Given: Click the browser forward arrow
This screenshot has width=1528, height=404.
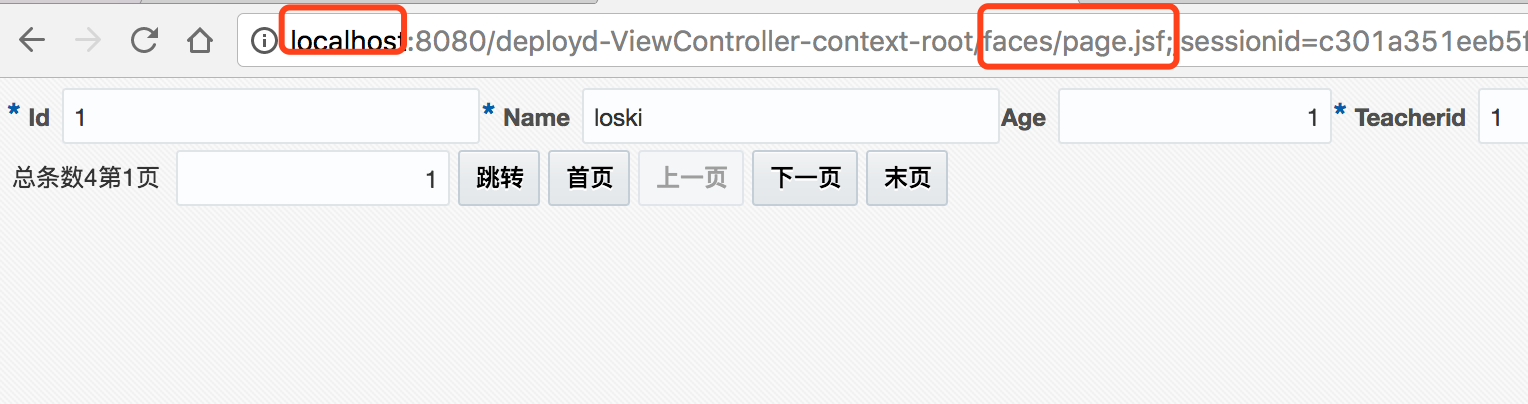Looking at the screenshot, I should [x=89, y=40].
